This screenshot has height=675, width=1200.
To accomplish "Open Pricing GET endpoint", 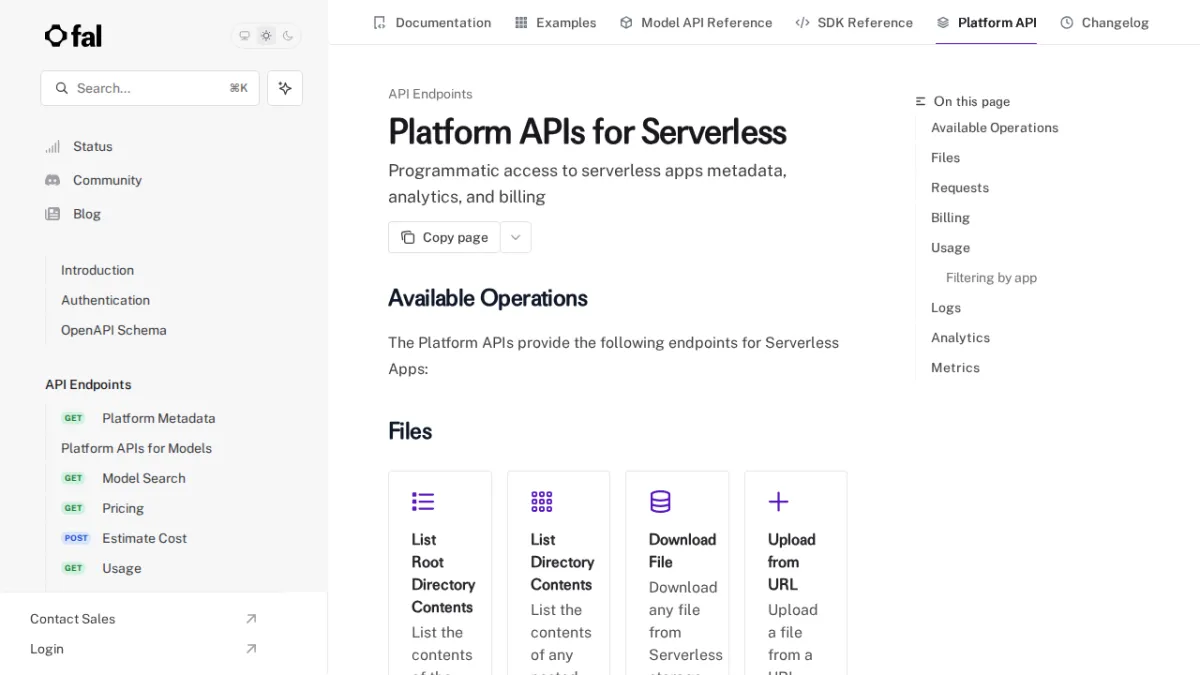I will [x=122, y=508].
